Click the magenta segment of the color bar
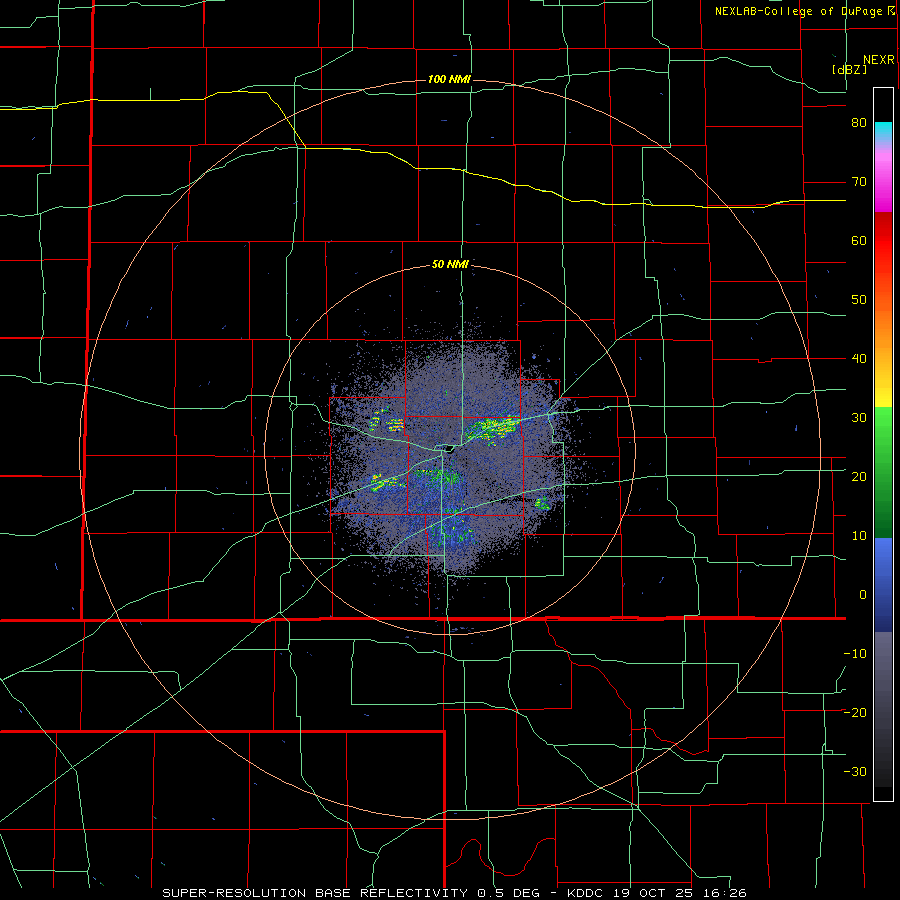Screen dimensions: 900x900 pos(883,184)
